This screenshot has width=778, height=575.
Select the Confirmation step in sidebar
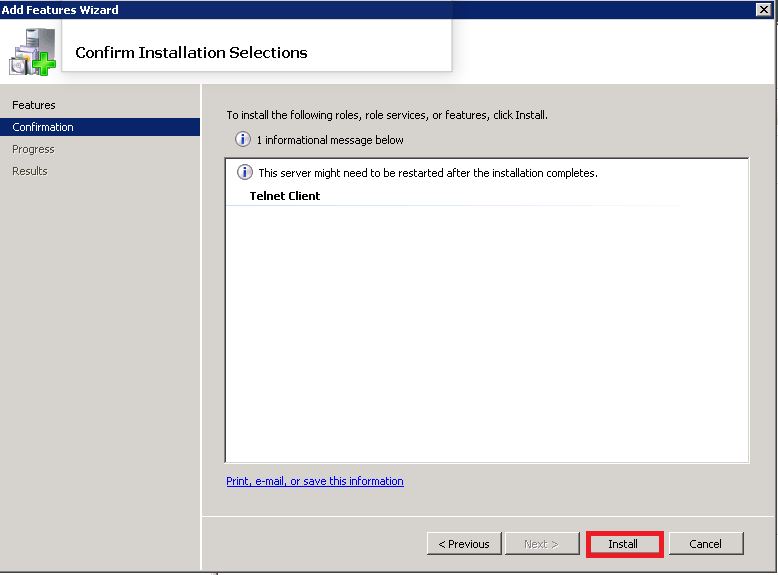point(100,127)
